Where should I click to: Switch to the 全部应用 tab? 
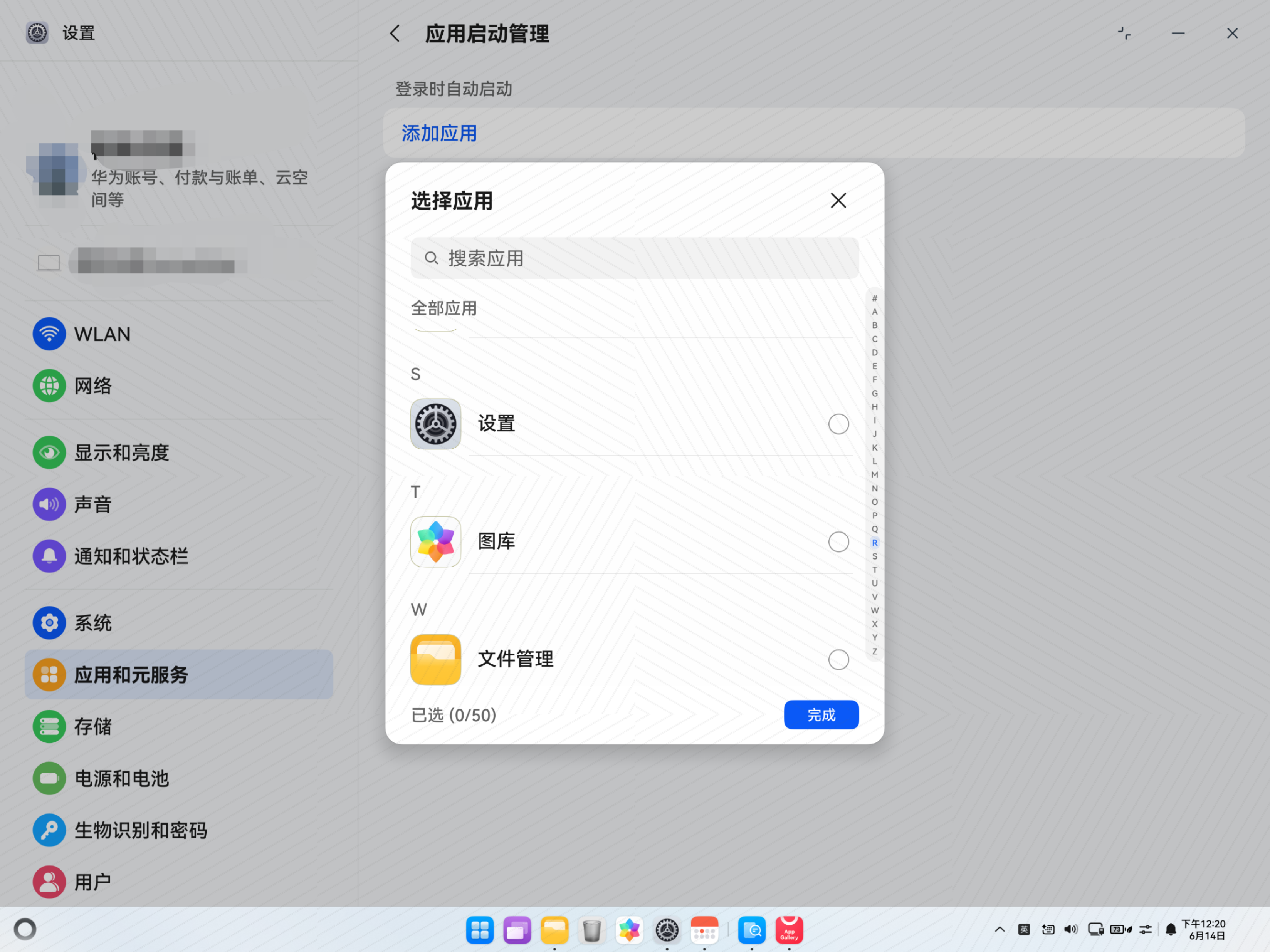coord(444,308)
